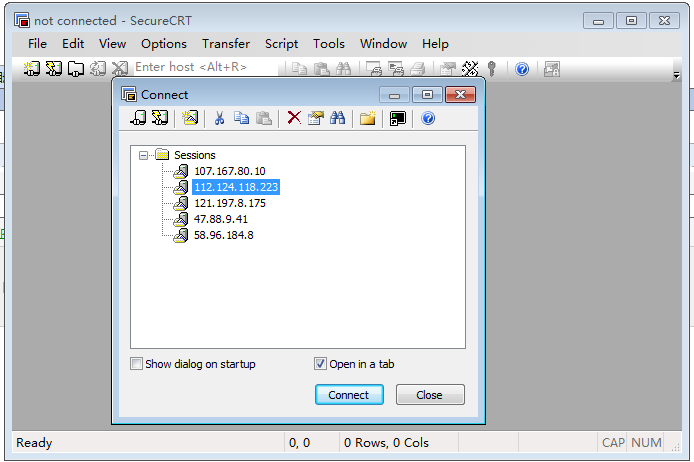The width and height of the screenshot is (694, 462).
Task: Open the Edit menu
Action: pos(73,44)
